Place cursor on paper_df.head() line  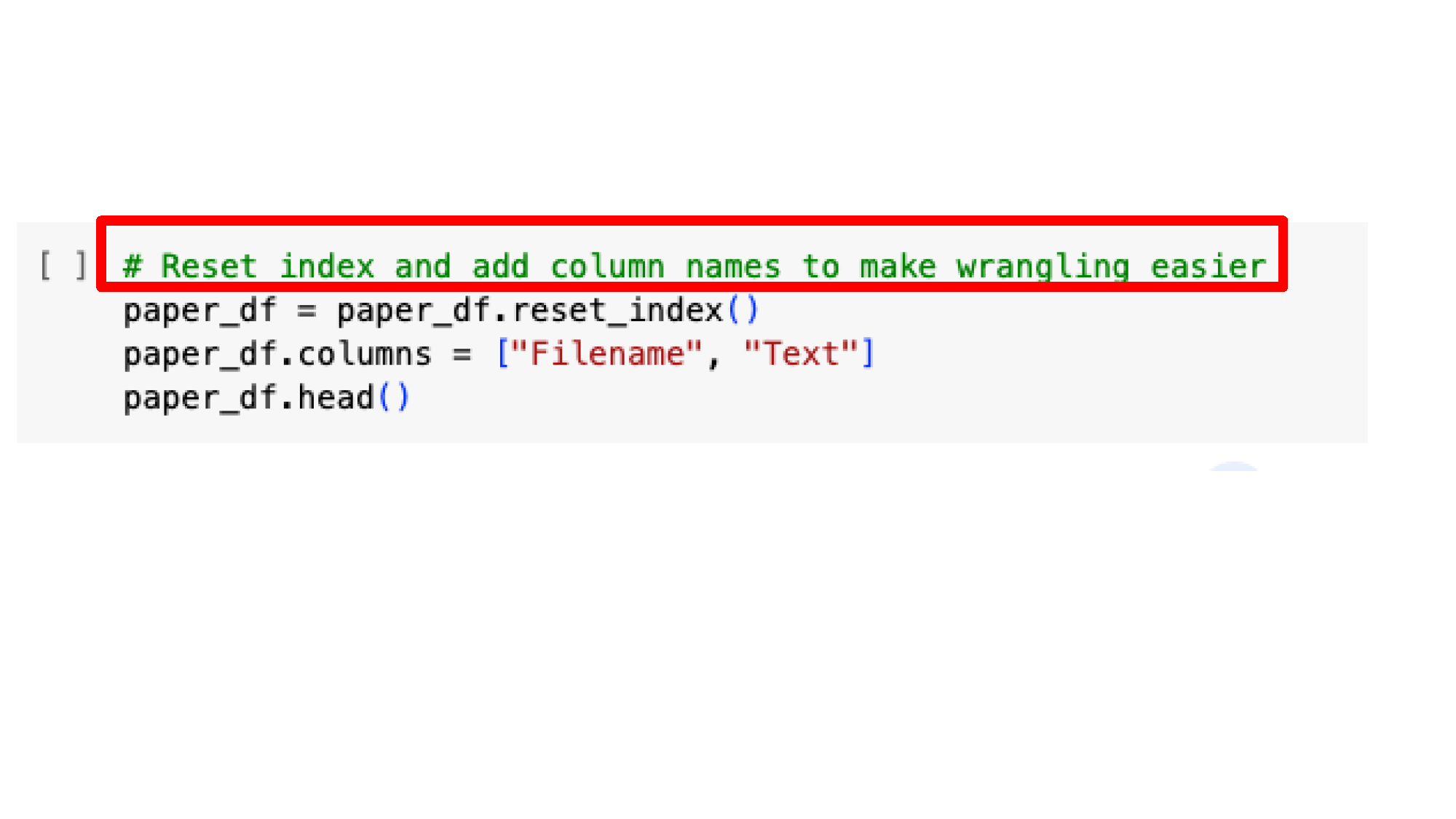click(x=267, y=398)
